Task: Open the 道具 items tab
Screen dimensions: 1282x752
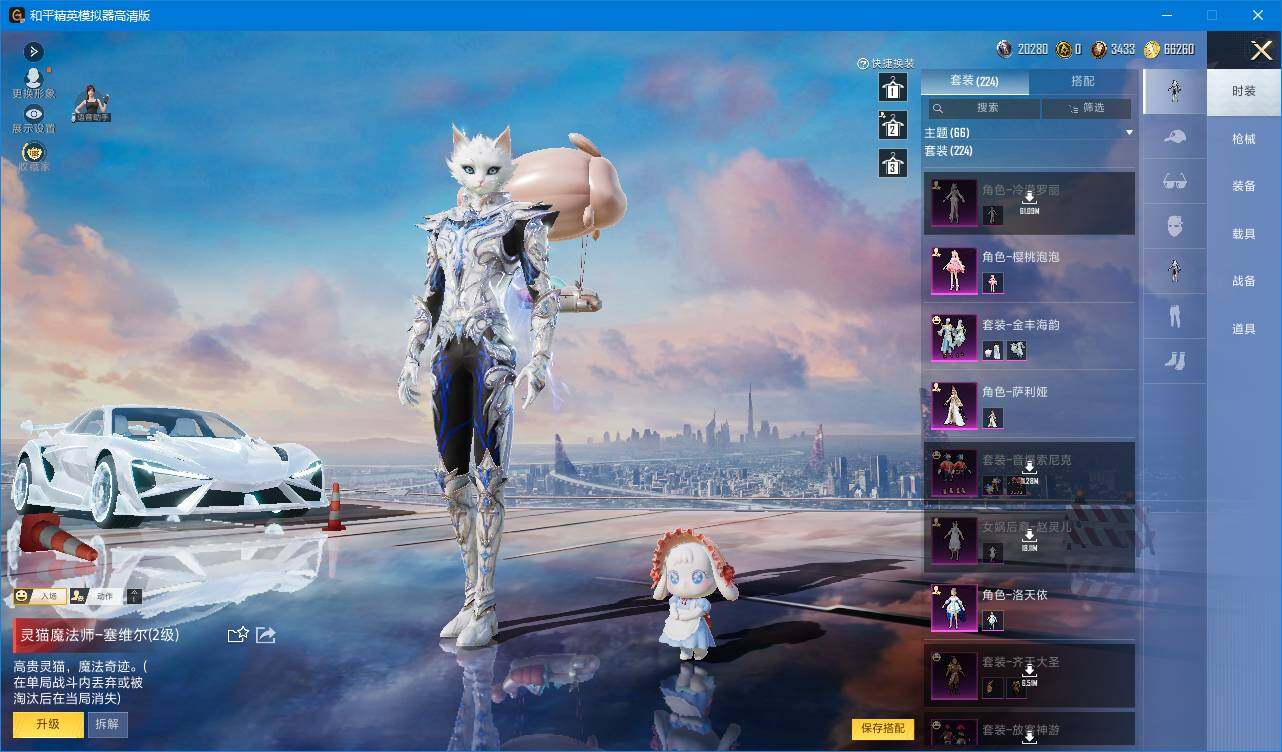Action: pyautogui.click(x=1244, y=329)
